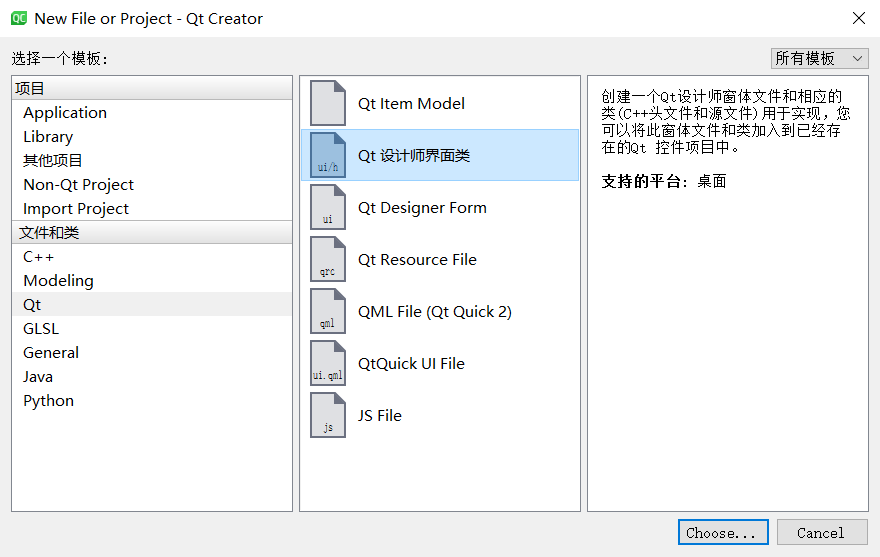The width and height of the screenshot is (880, 557).
Task: Choose the Qt Item Model template label
Action: 411,104
